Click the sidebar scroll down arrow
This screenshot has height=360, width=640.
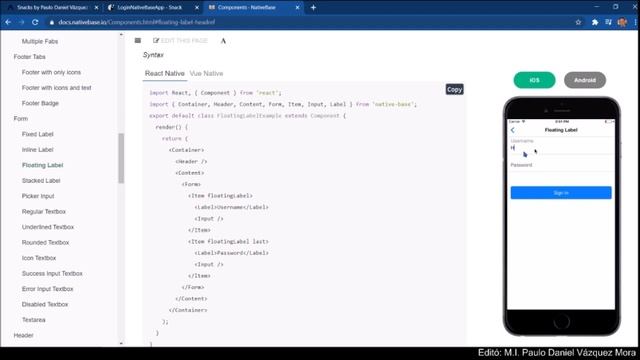click(121, 344)
